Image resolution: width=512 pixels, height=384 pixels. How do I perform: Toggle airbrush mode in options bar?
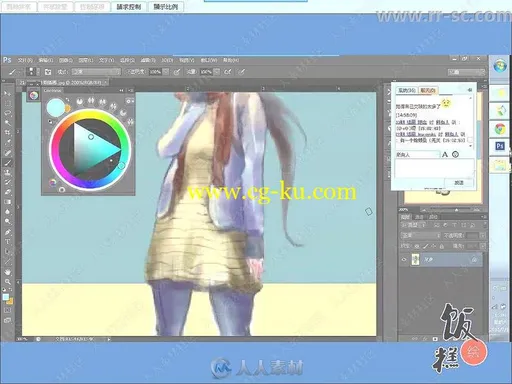pyautogui.click(x=228, y=72)
